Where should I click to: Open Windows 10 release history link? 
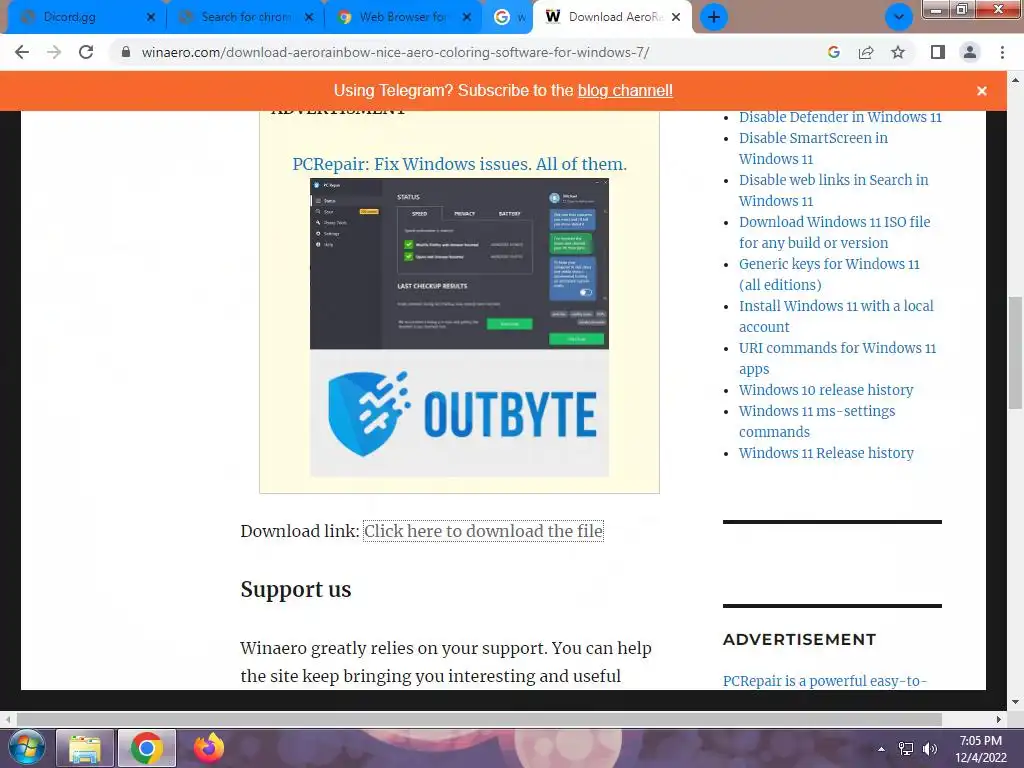pyautogui.click(x=825, y=390)
